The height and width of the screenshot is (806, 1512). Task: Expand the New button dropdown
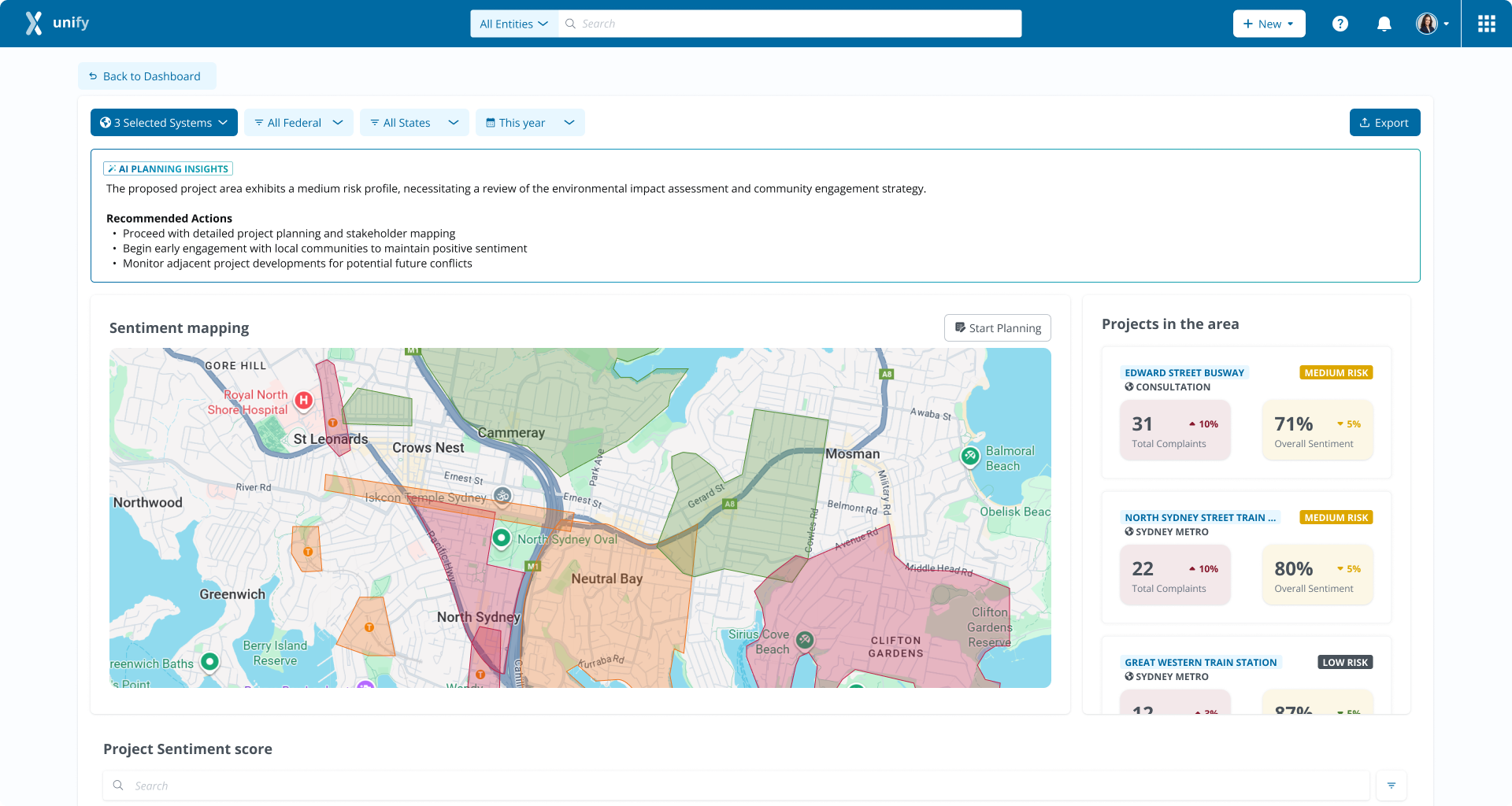tap(1269, 24)
